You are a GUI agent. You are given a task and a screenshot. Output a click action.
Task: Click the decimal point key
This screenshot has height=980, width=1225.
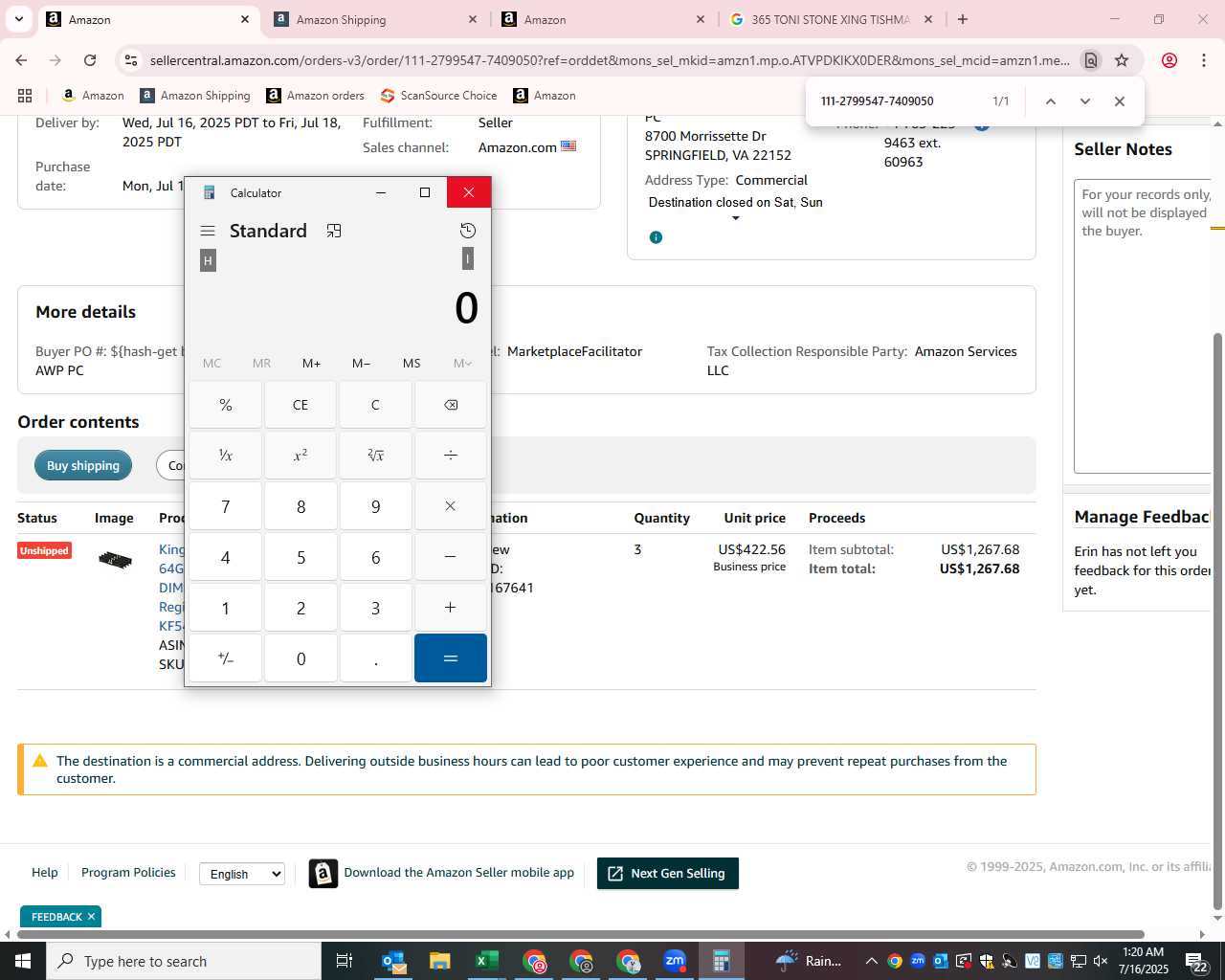coord(375,658)
